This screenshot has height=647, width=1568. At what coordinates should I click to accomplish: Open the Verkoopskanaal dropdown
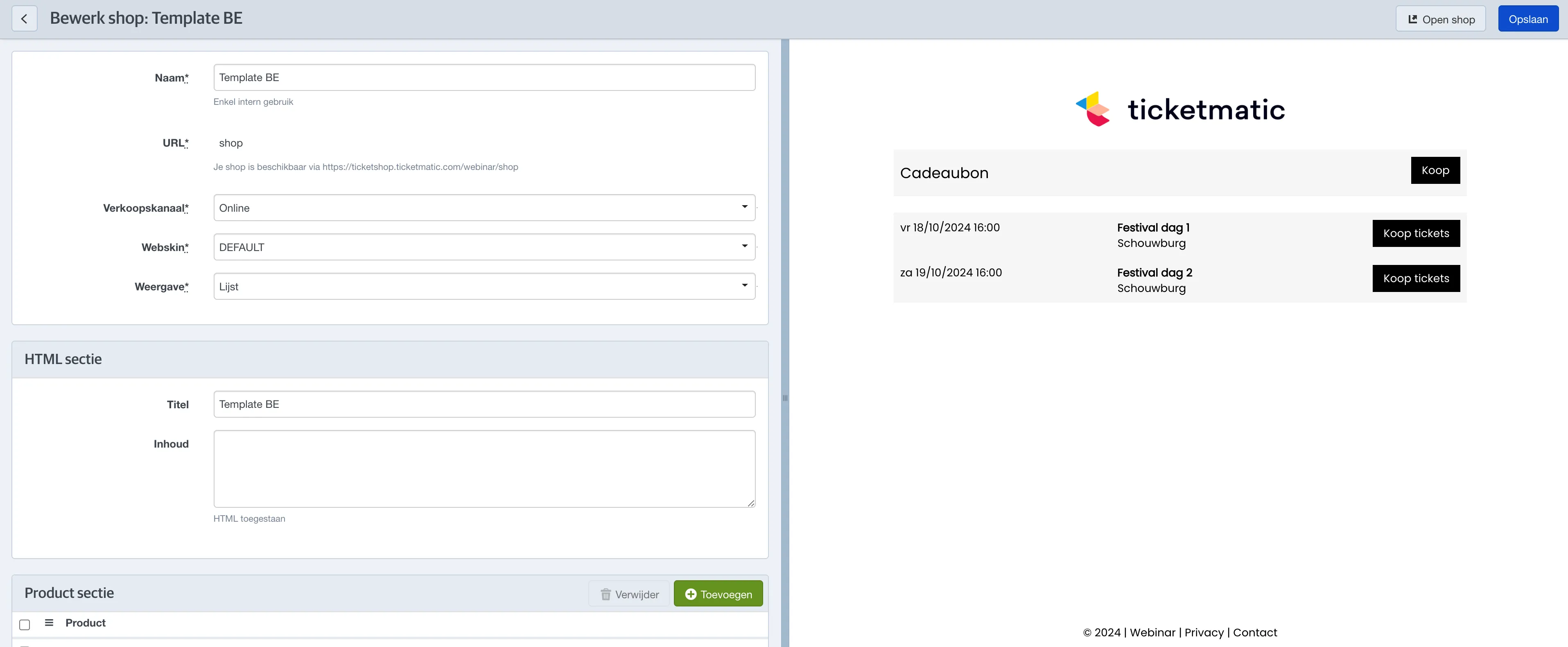[484, 208]
